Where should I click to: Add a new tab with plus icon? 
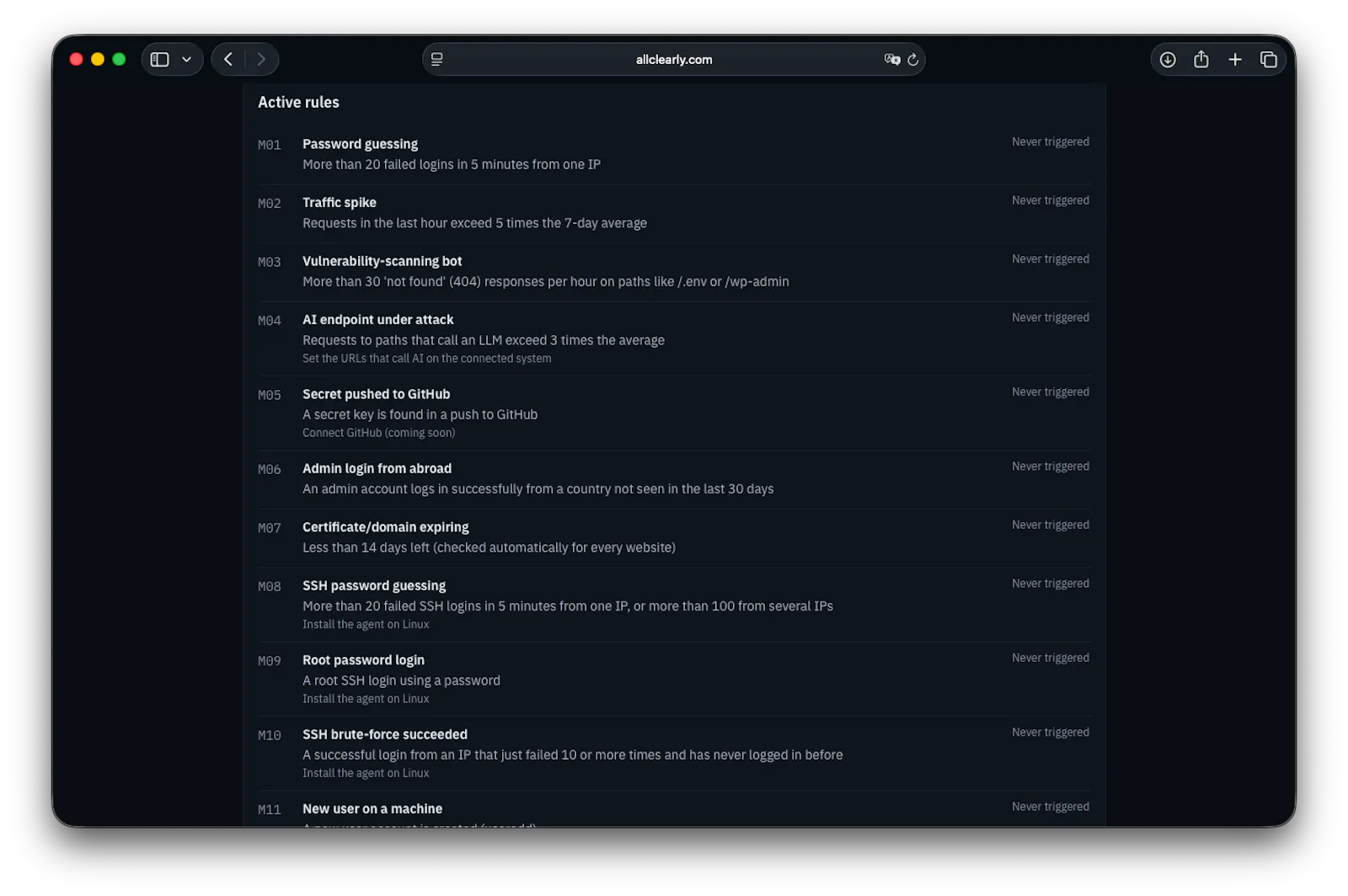(1234, 60)
